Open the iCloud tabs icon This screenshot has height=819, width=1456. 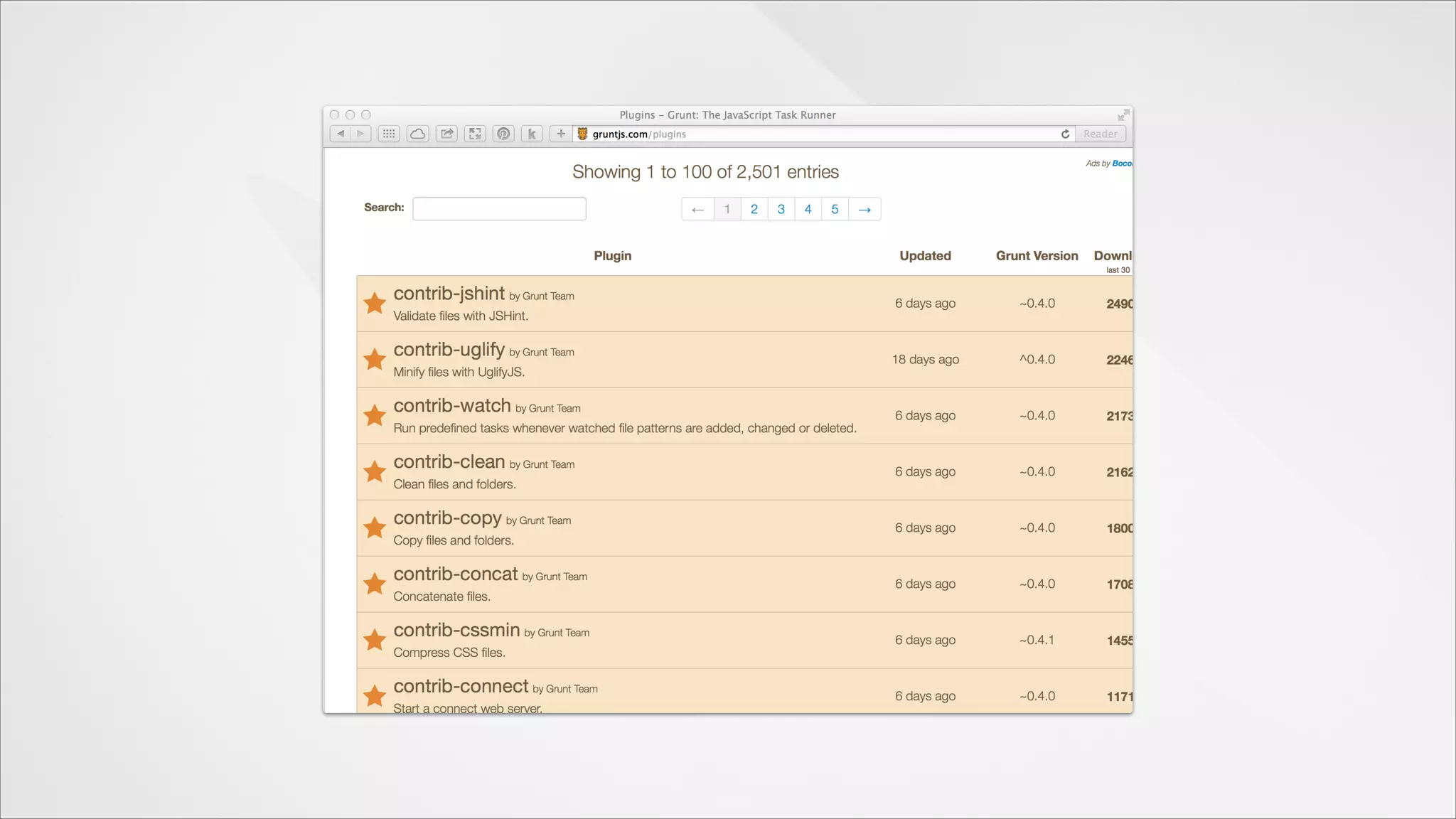coord(418,134)
